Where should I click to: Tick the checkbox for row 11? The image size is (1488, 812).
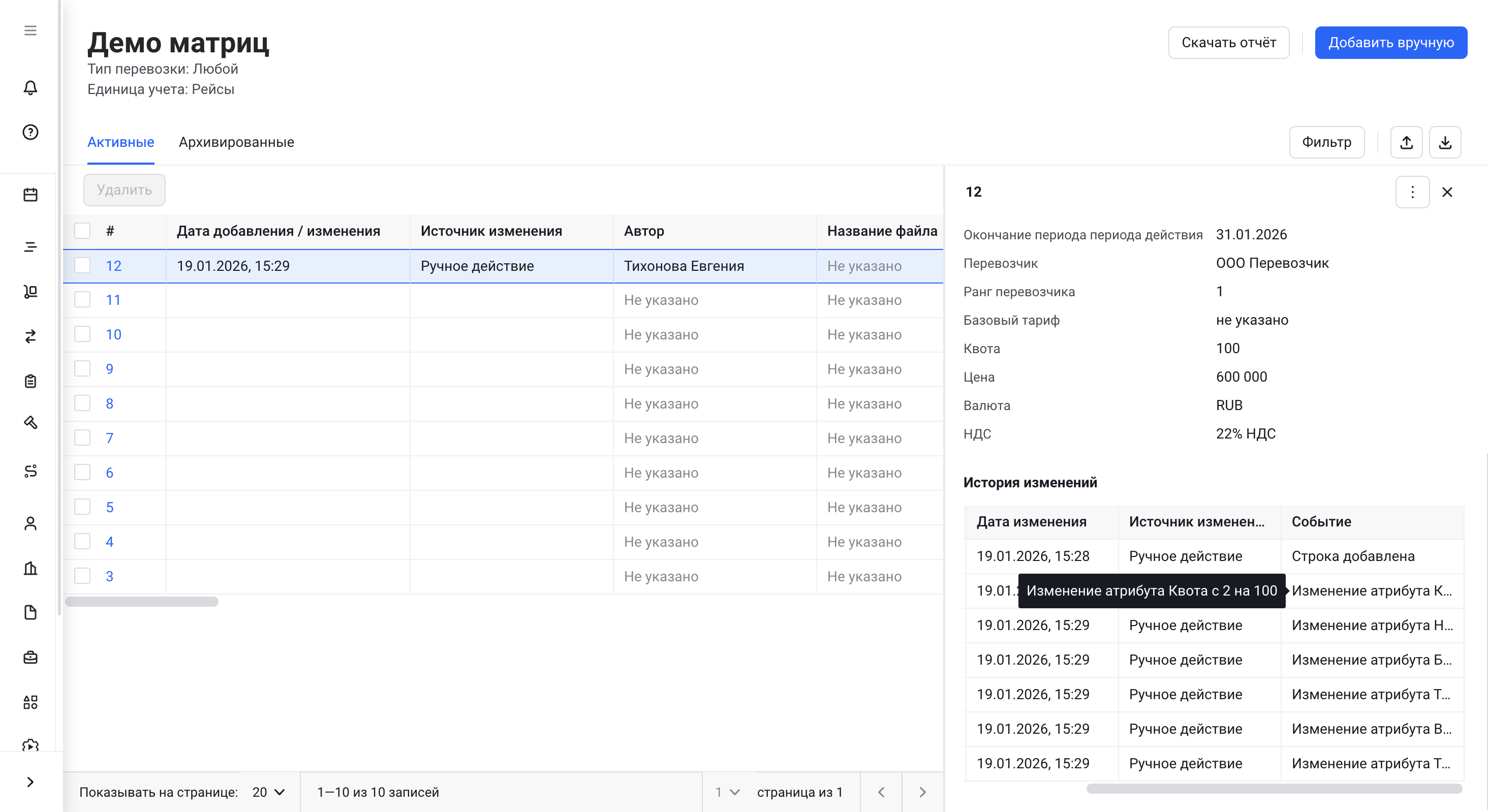82,300
